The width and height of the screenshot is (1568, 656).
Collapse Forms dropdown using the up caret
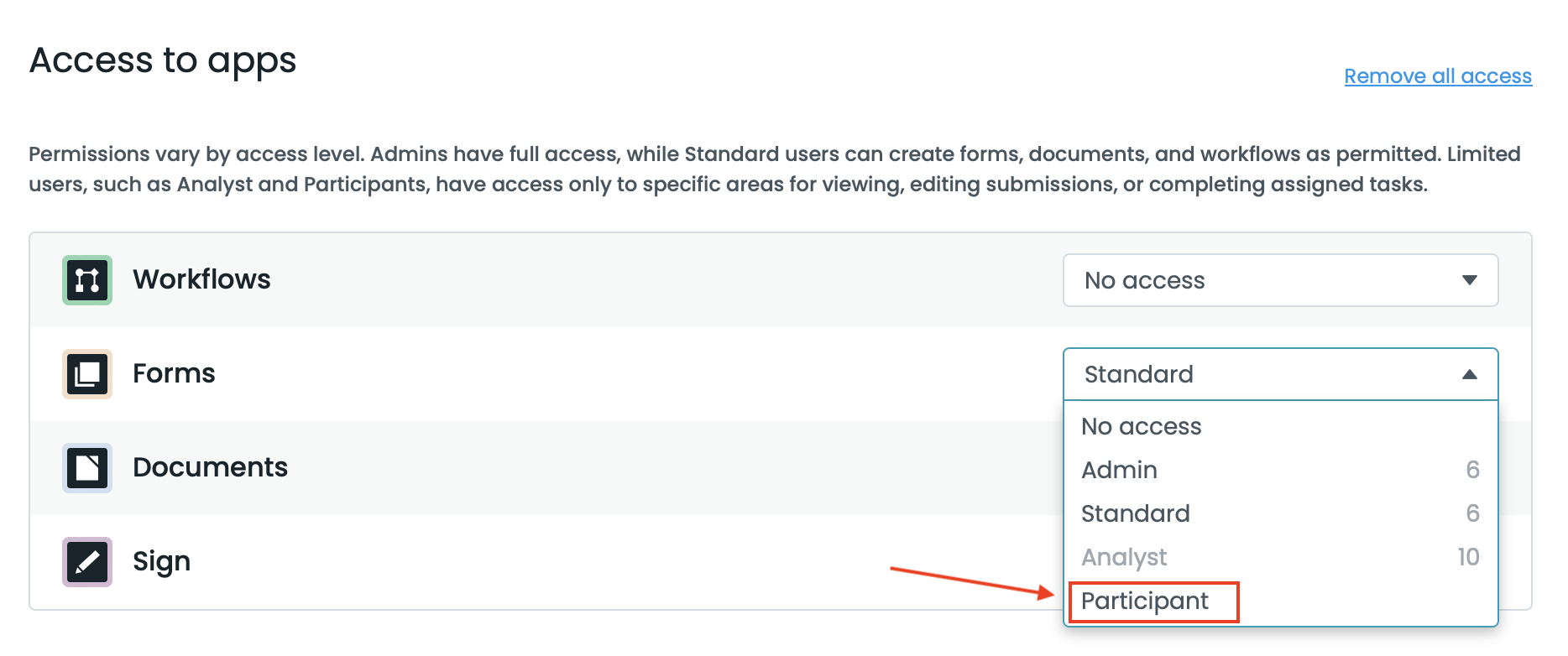tap(1469, 374)
